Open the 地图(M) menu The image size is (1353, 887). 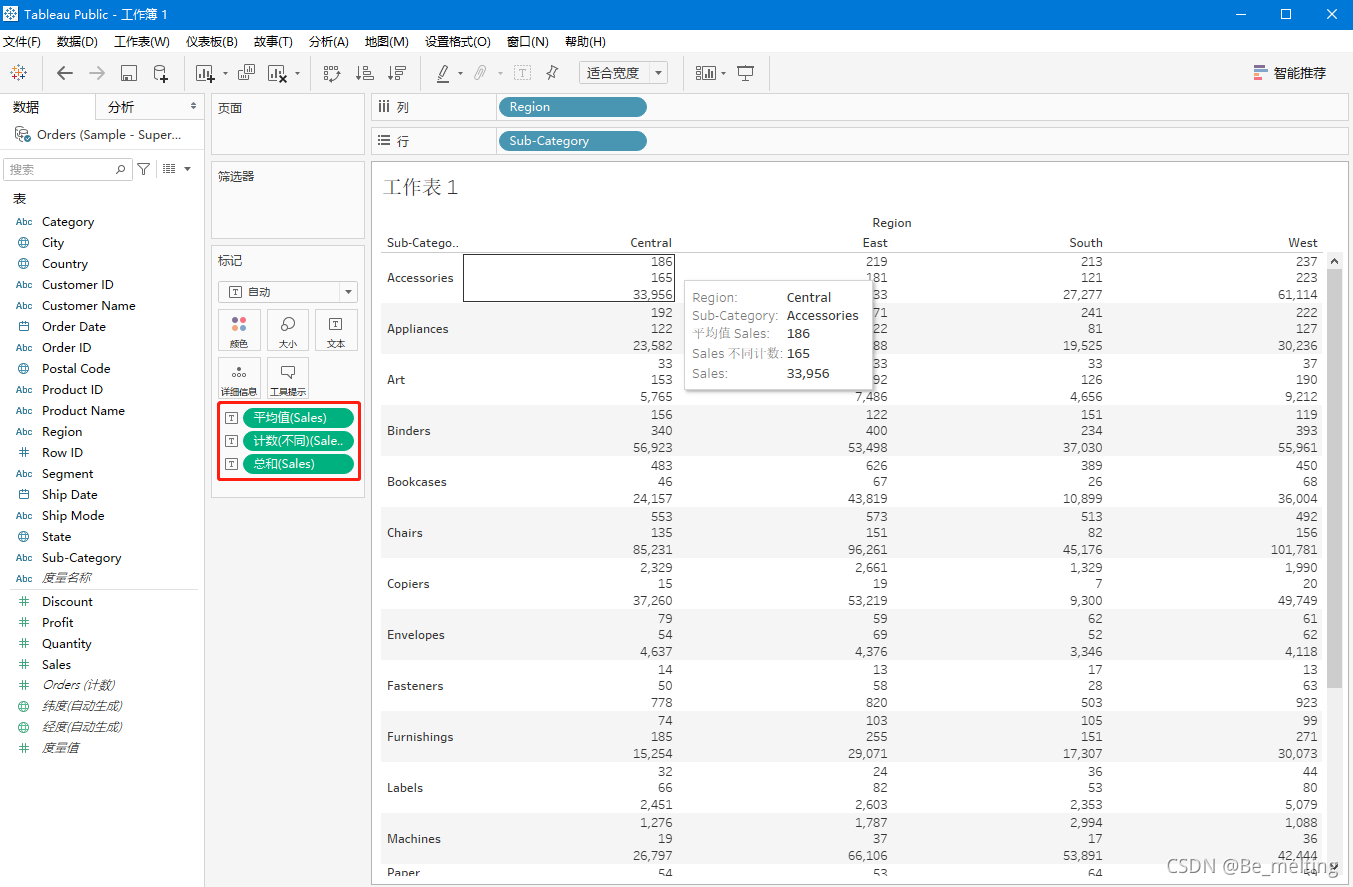(386, 42)
